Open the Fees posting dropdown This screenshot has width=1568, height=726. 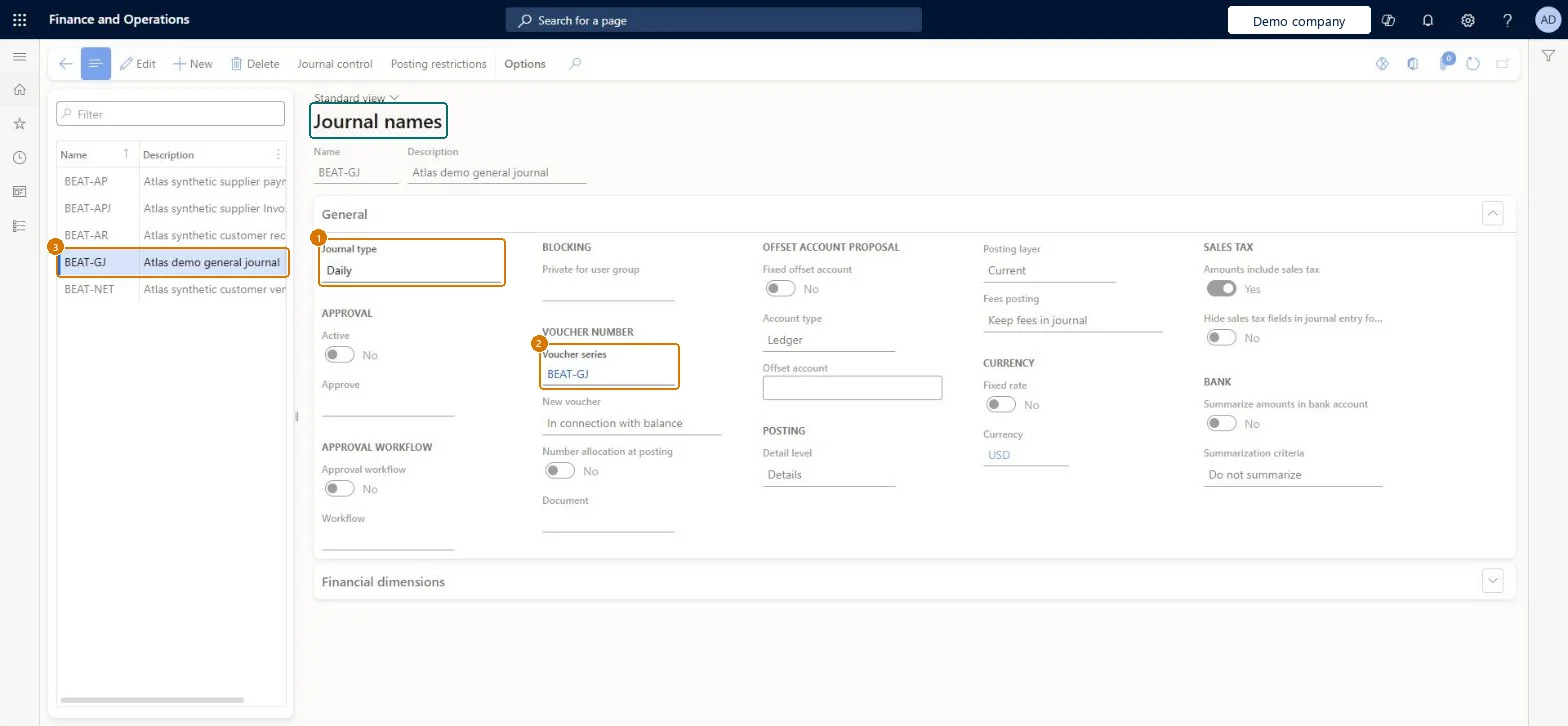pos(1073,321)
